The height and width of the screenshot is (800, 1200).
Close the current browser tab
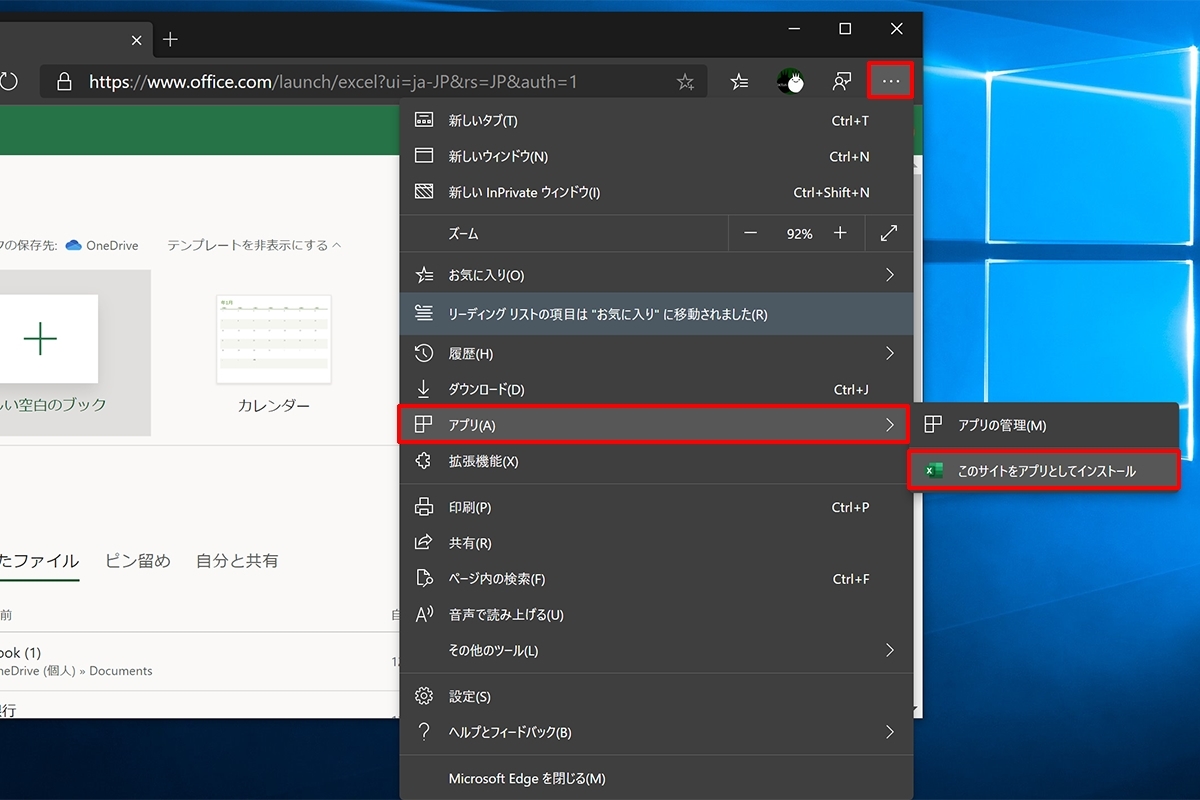coord(137,41)
